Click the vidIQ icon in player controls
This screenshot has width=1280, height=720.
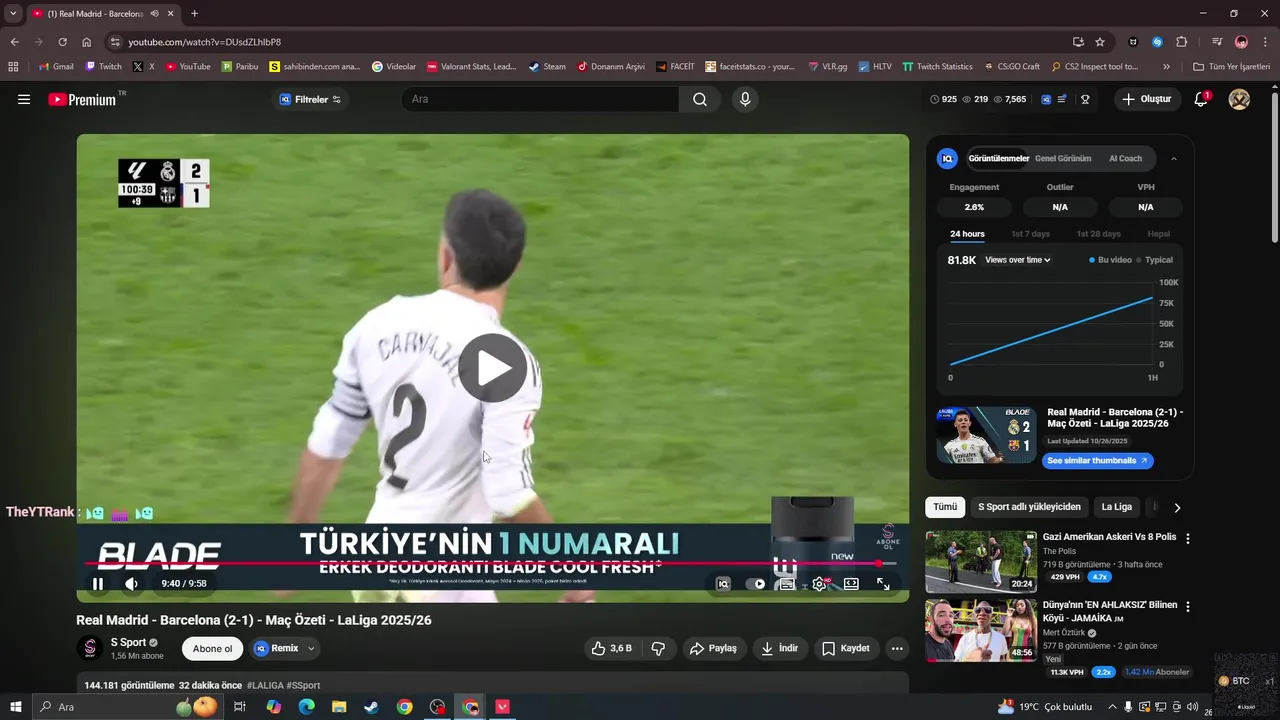pos(723,584)
